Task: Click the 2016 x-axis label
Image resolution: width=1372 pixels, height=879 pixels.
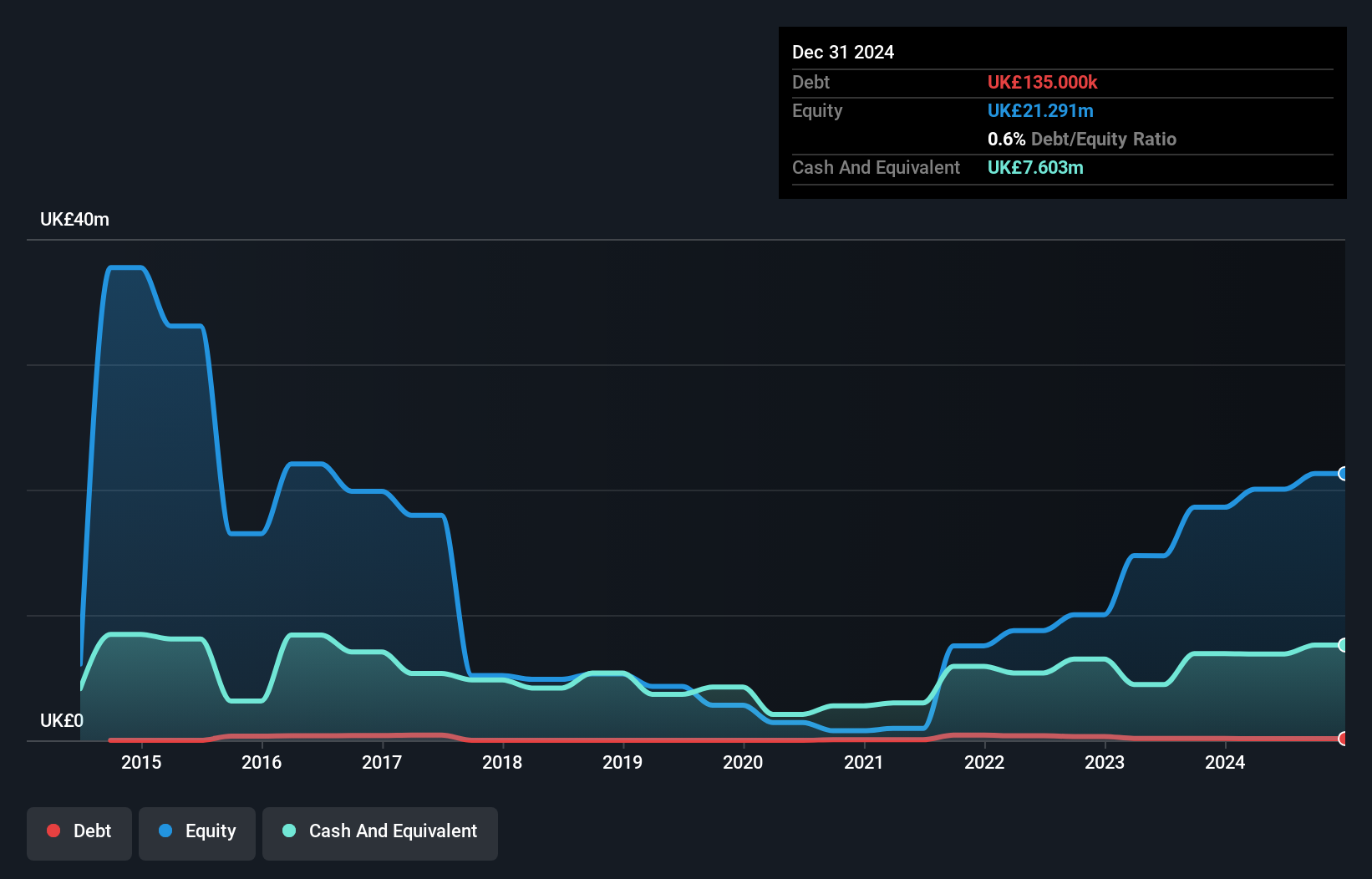Action: point(262,762)
